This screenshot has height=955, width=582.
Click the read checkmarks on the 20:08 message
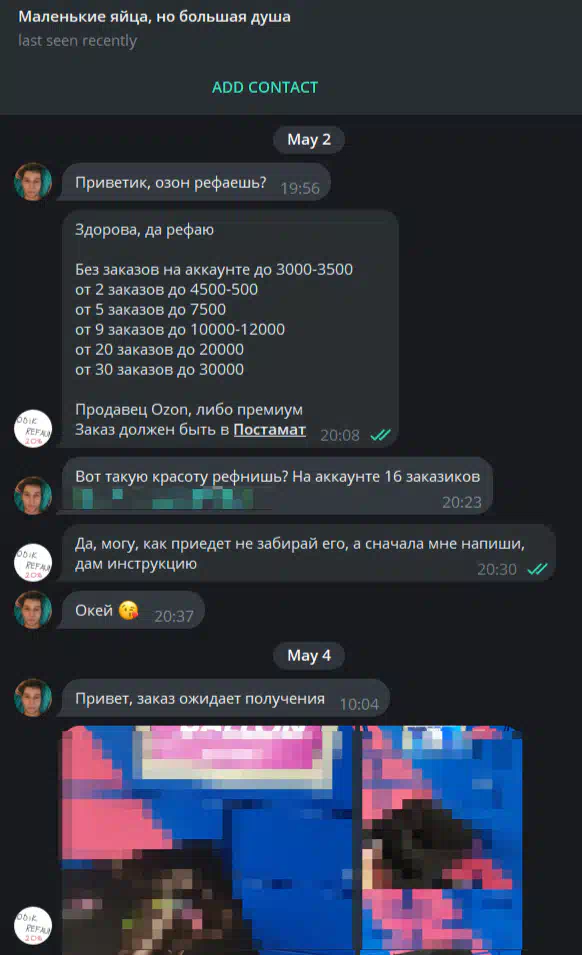coord(380,435)
